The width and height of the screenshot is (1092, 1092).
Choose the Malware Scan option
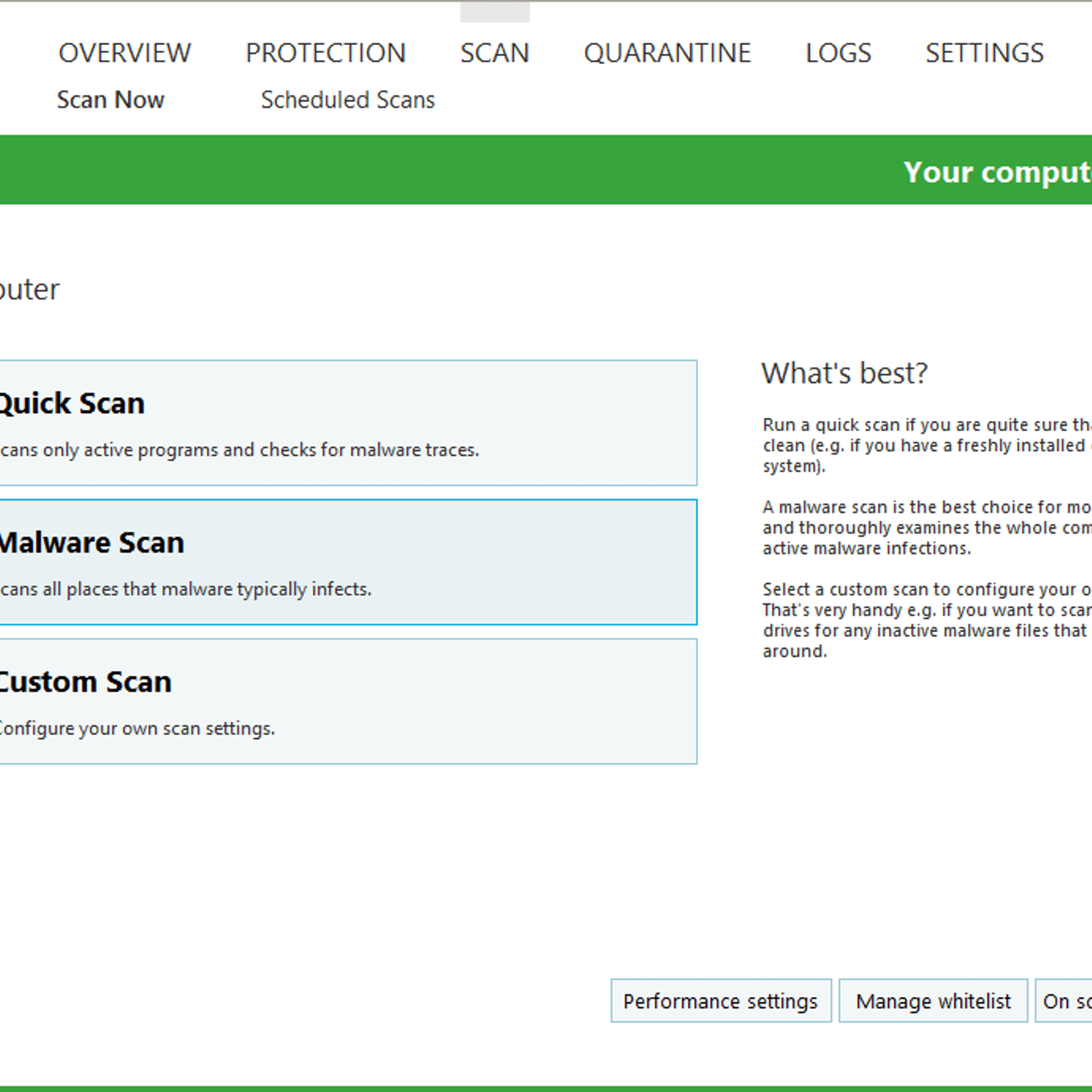[x=341, y=562]
